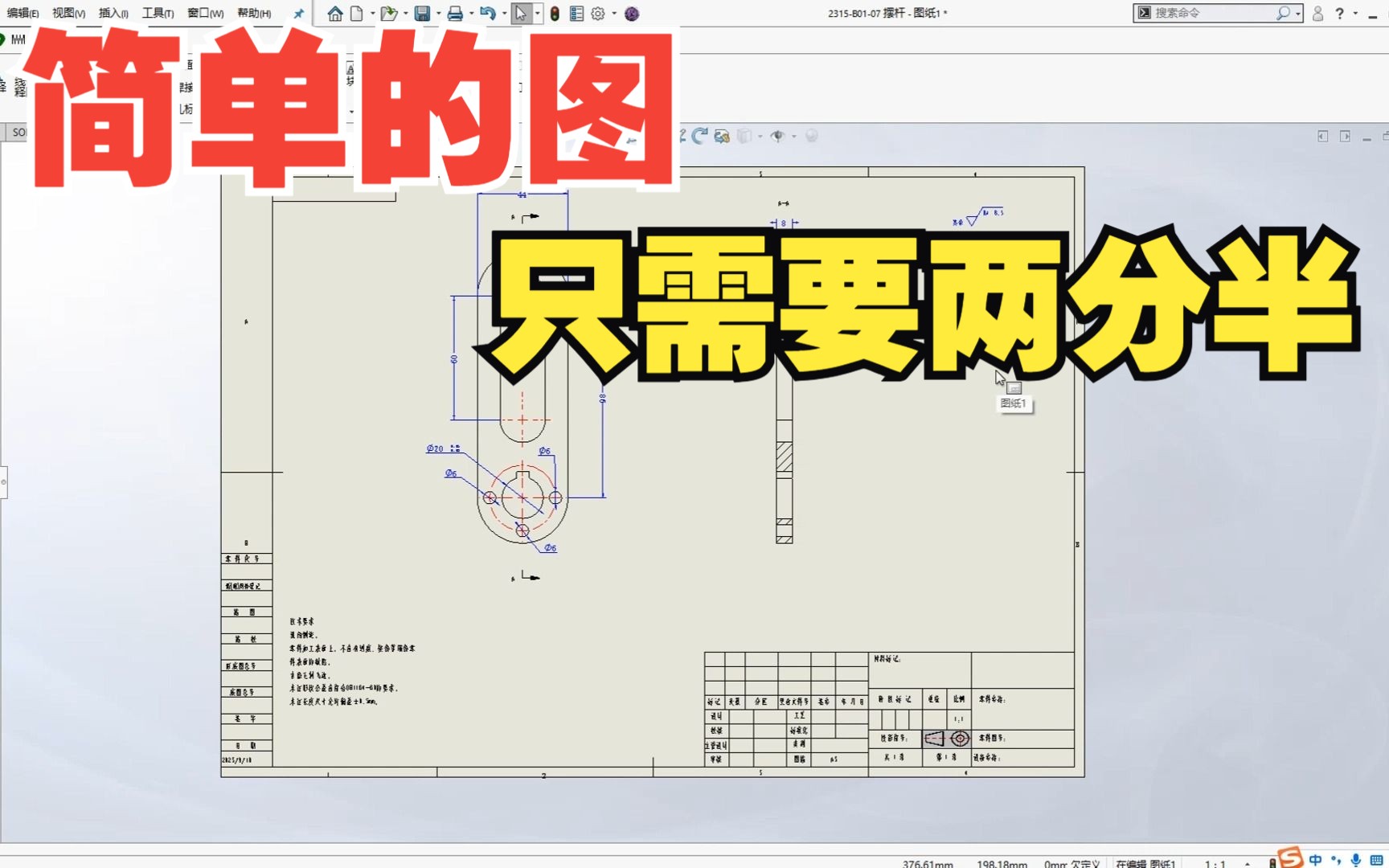Expand the Save dropdown arrow
The height and width of the screenshot is (868, 1389).
pyautogui.click(x=438, y=14)
